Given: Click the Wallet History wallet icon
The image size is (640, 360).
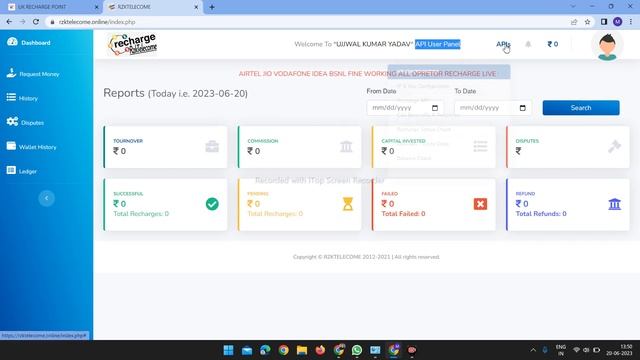Looking at the screenshot, I should (x=11, y=146).
